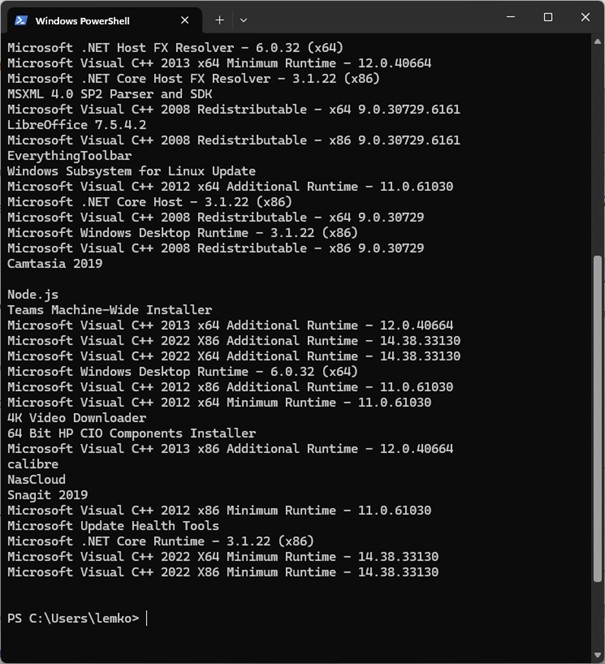This screenshot has width=605, height=664.
Task: Expand the new tab profile dropdown chevron
Action: point(243,19)
